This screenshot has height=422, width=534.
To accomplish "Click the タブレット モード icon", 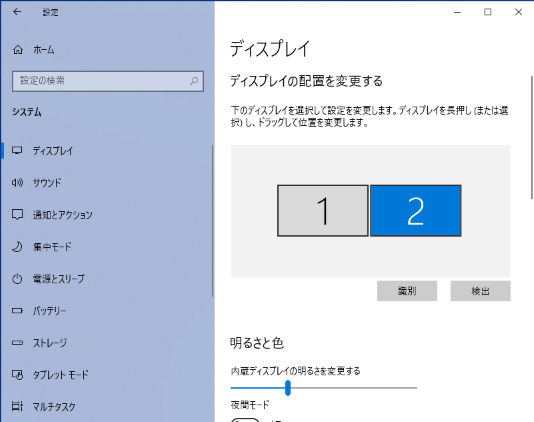I will tap(17, 375).
